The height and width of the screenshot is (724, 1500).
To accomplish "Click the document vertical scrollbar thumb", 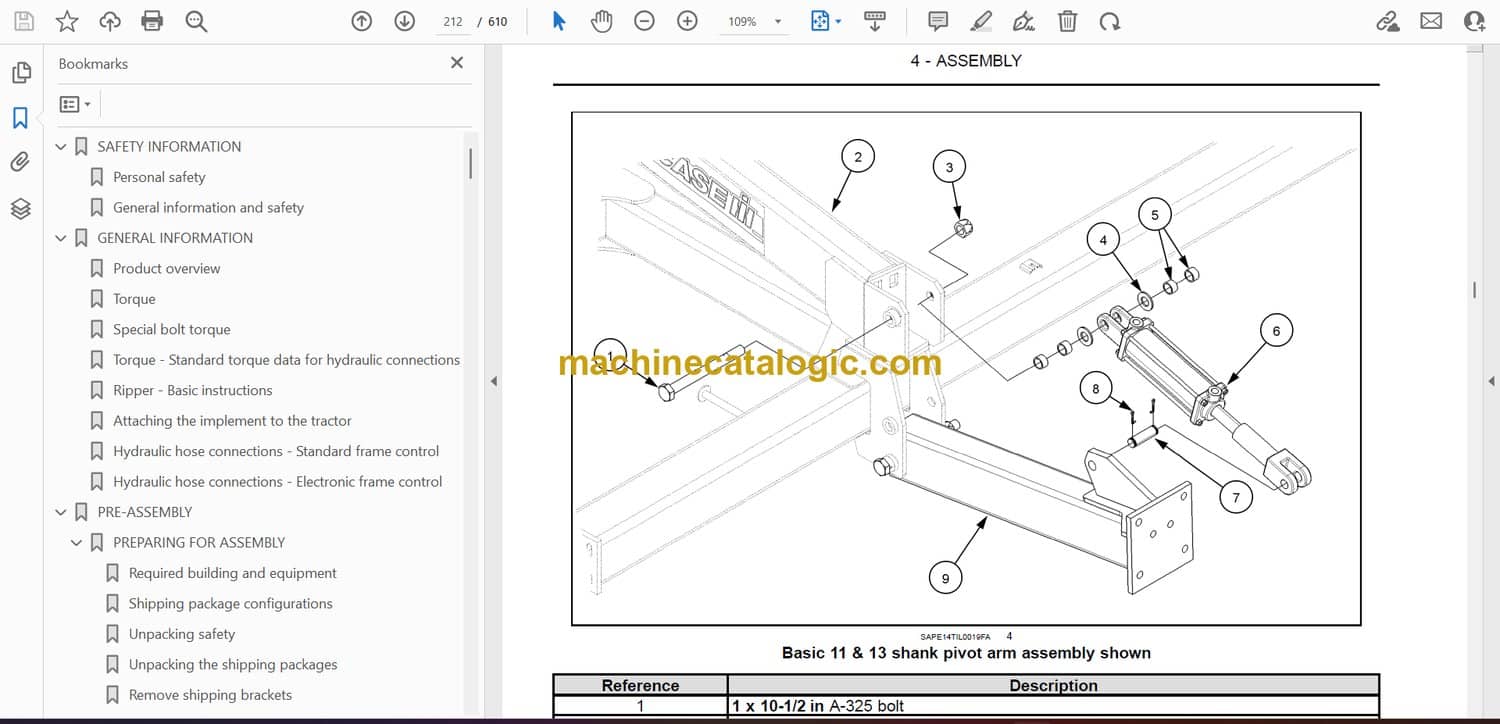I will pyautogui.click(x=1474, y=291).
